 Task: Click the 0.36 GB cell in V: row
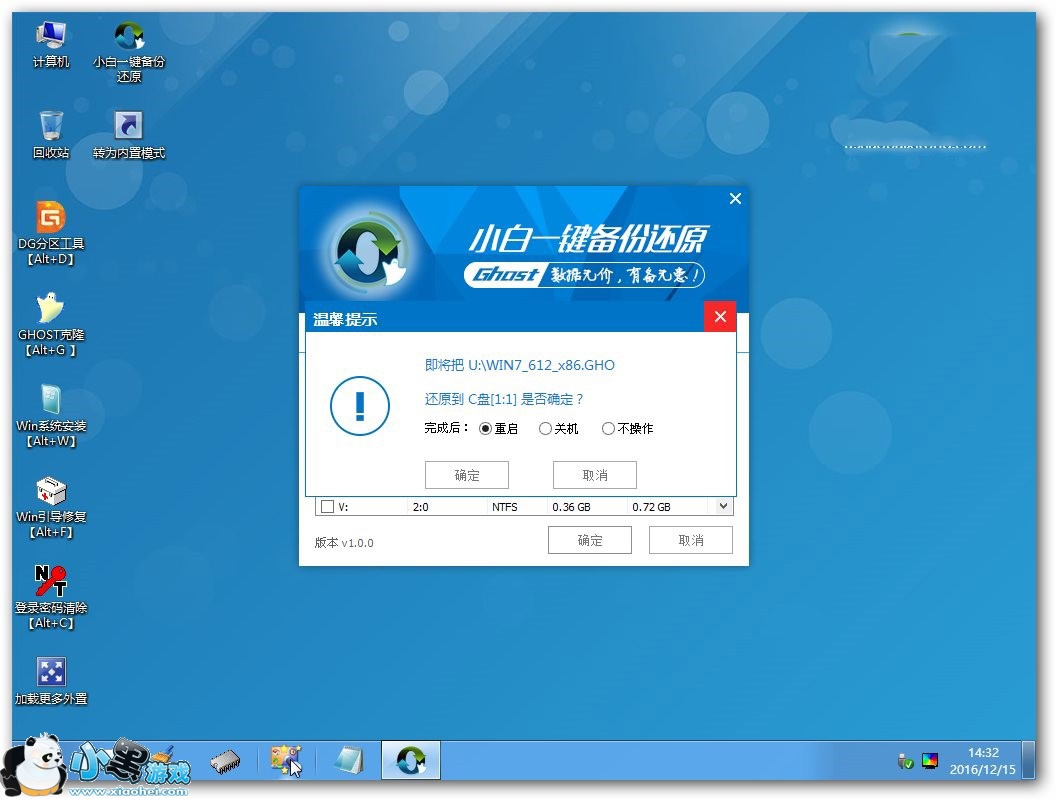pyautogui.click(x=571, y=507)
